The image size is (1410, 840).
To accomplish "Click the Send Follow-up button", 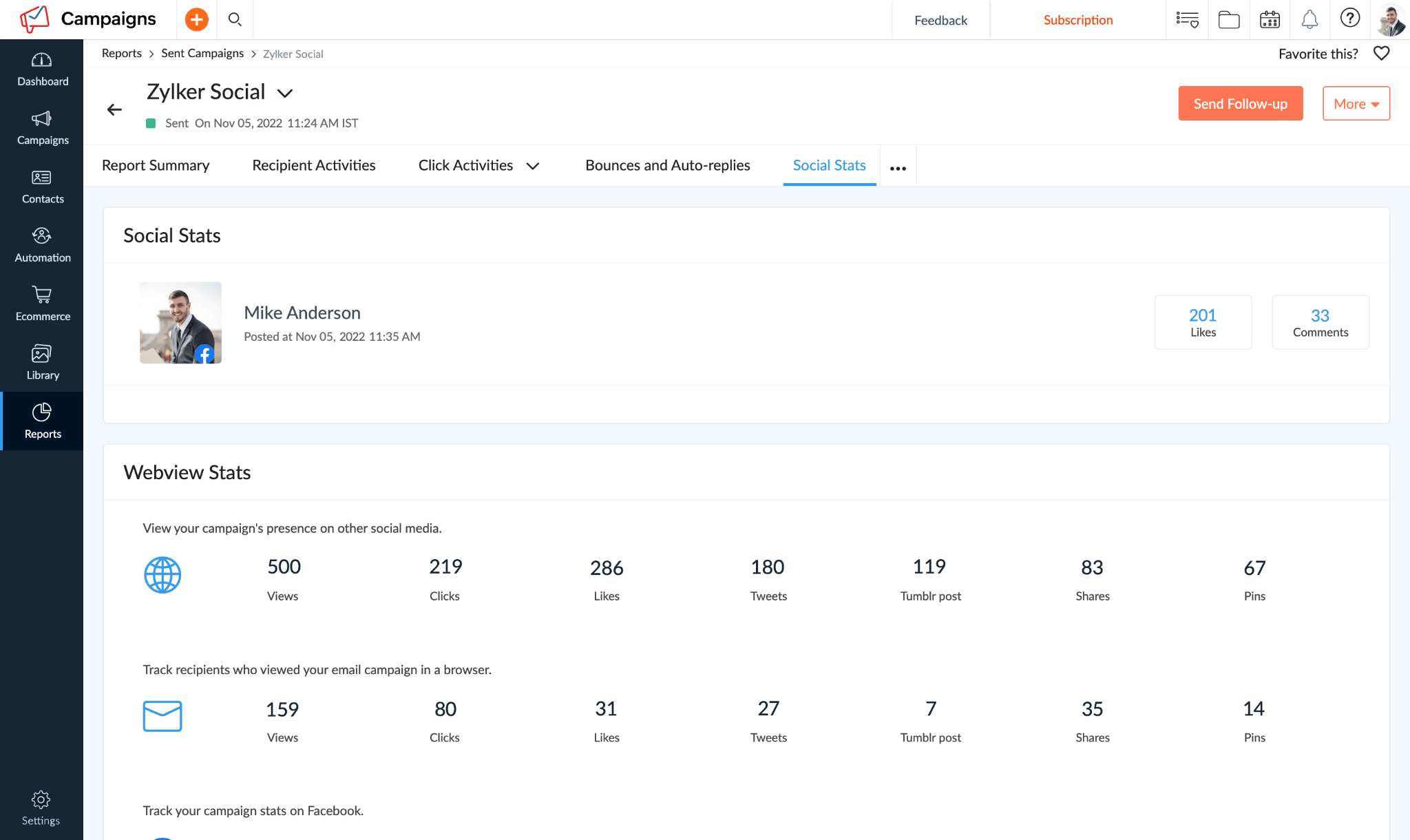I will (1241, 103).
